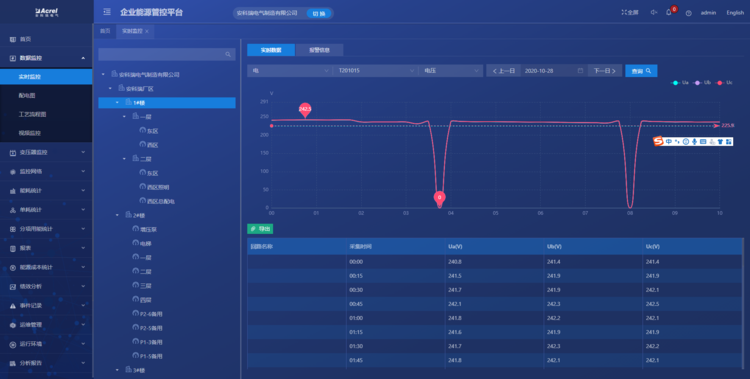Click the 切换 company switch button
750x379 pixels.
pos(319,13)
